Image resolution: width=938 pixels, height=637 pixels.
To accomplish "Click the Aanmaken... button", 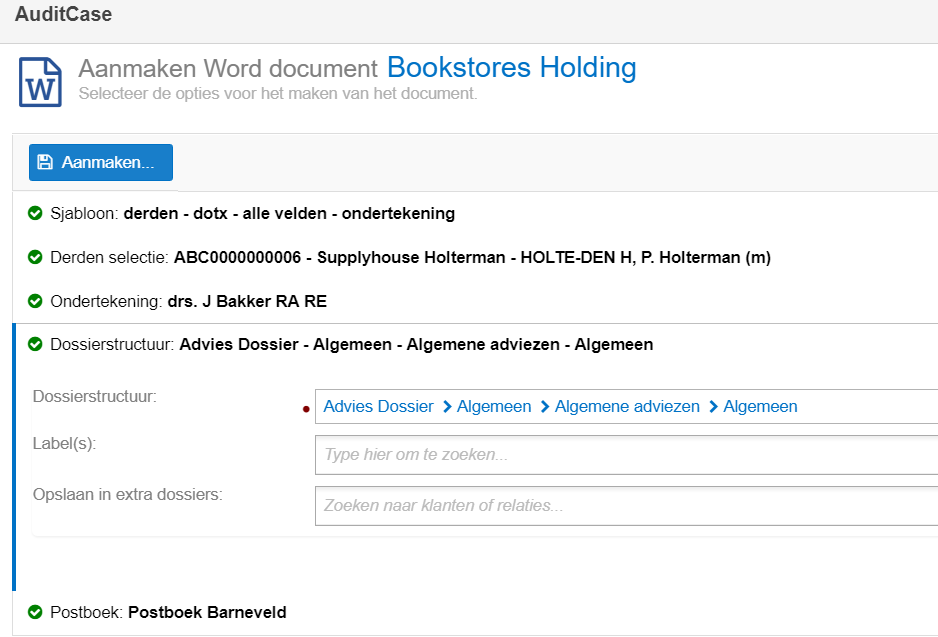I will point(100,162).
